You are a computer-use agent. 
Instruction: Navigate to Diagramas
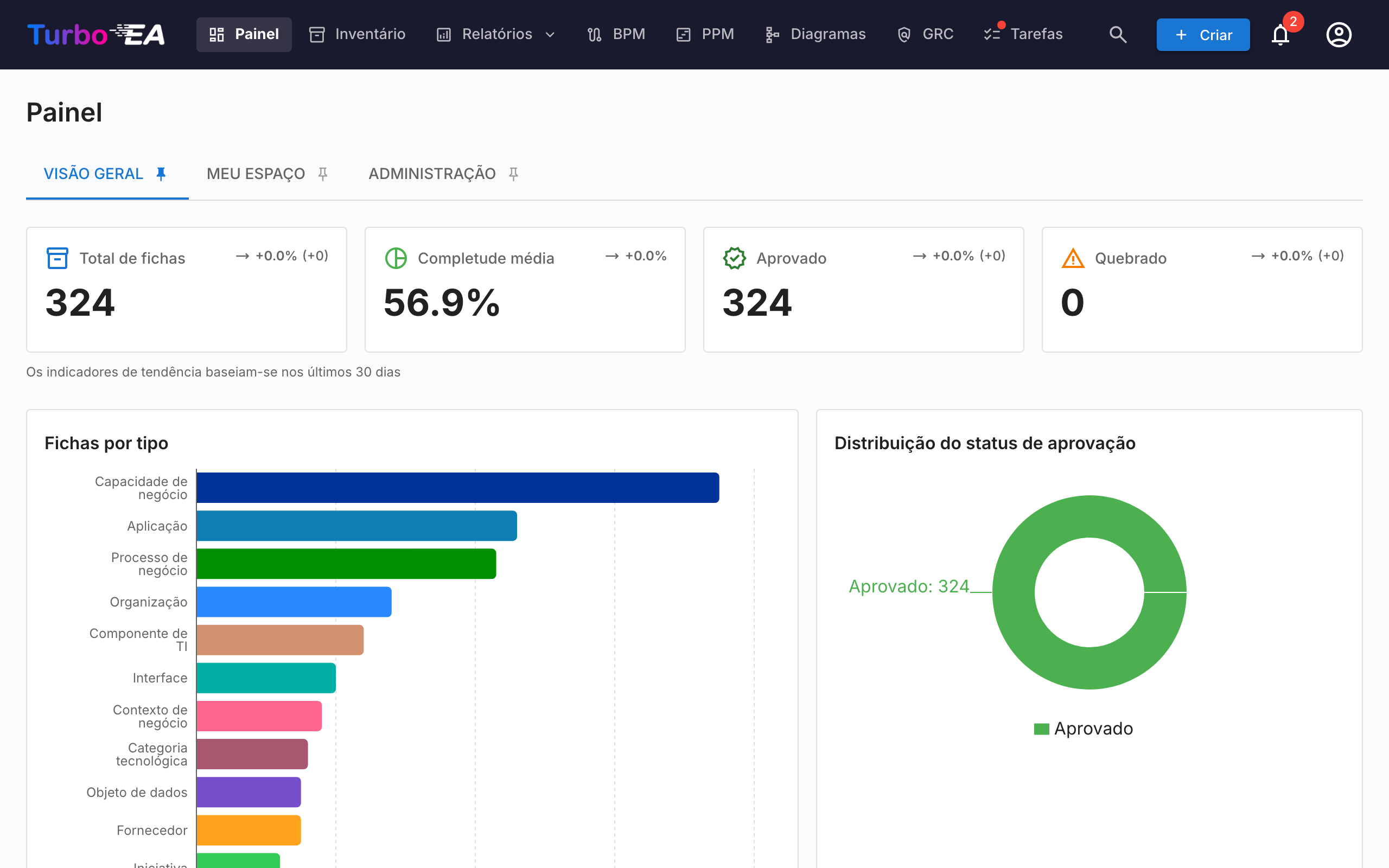(815, 34)
